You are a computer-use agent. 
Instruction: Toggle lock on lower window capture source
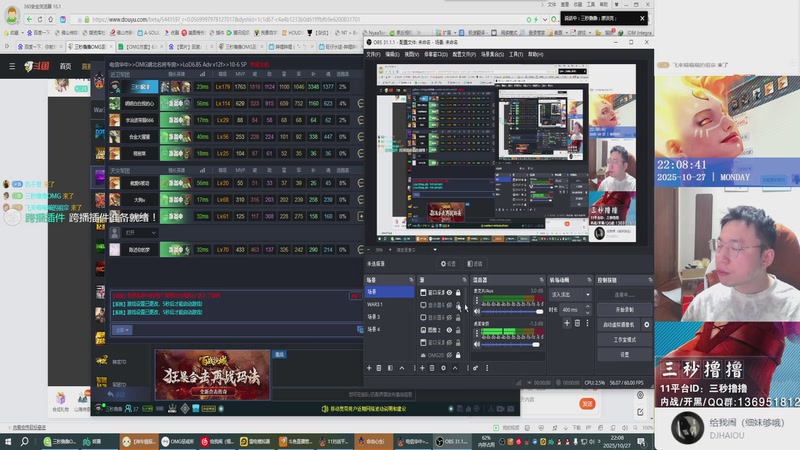pos(458,343)
